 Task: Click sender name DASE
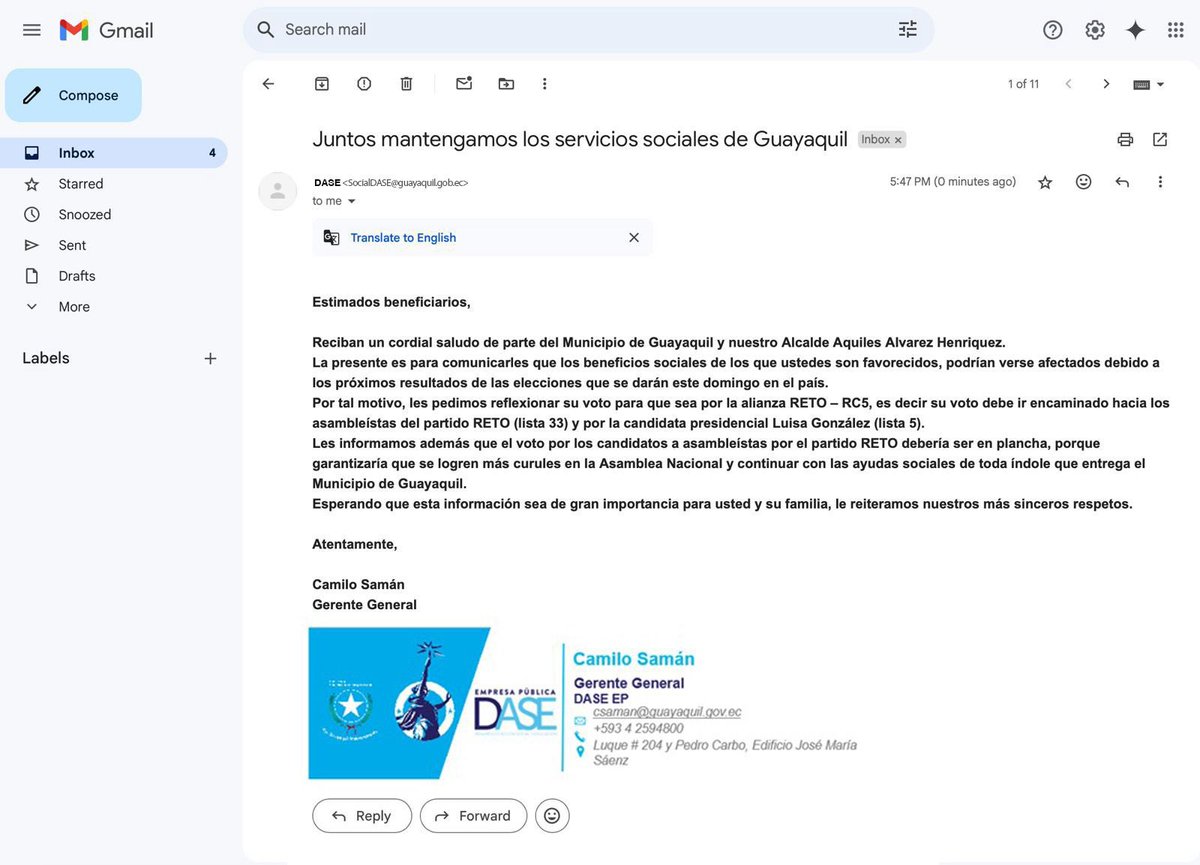coord(326,183)
